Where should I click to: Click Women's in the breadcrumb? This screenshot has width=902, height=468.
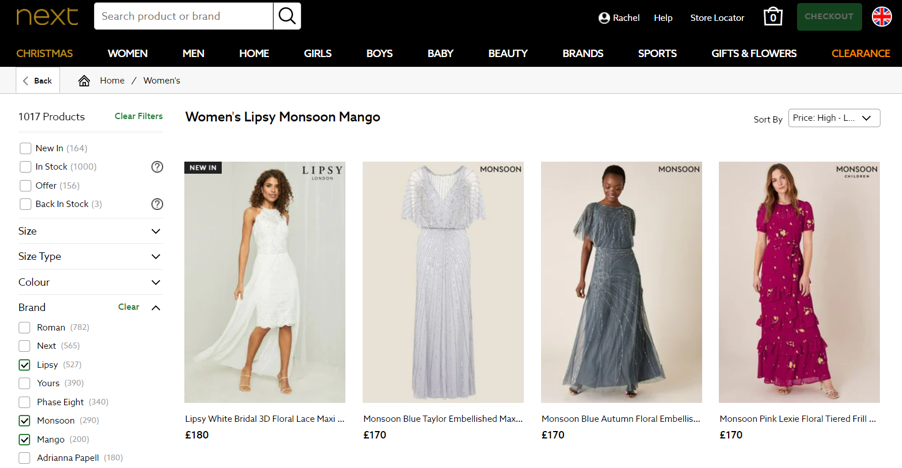162,80
